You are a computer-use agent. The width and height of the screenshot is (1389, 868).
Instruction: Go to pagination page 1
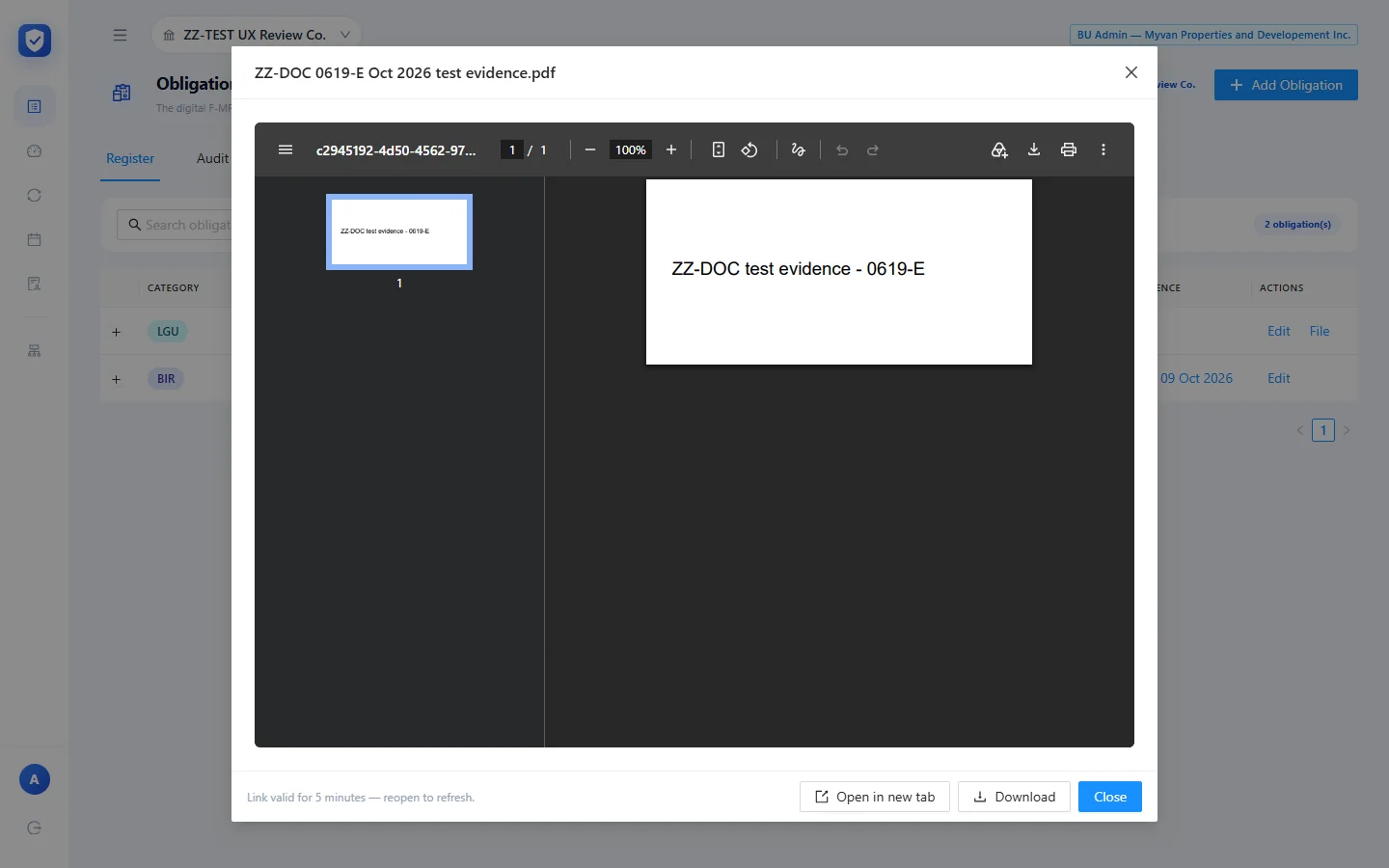click(x=1323, y=430)
